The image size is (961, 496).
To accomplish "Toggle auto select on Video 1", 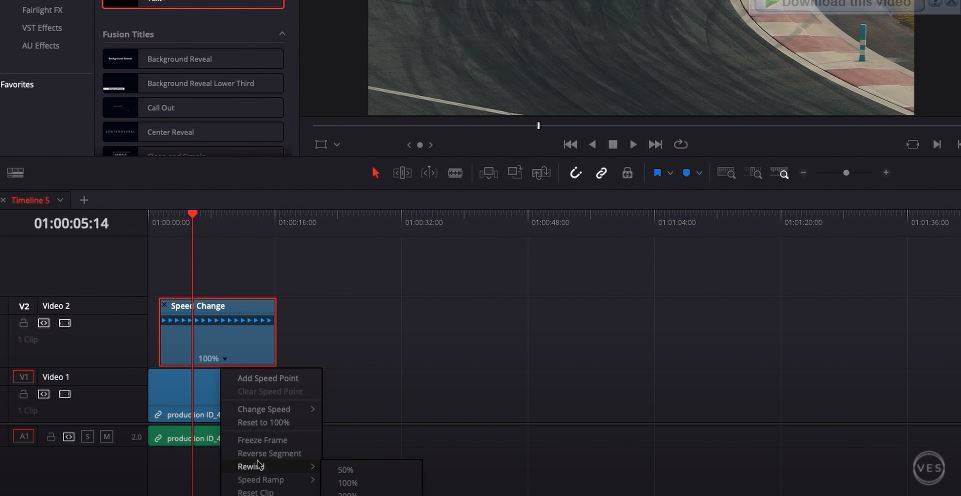I will click(x=44, y=394).
